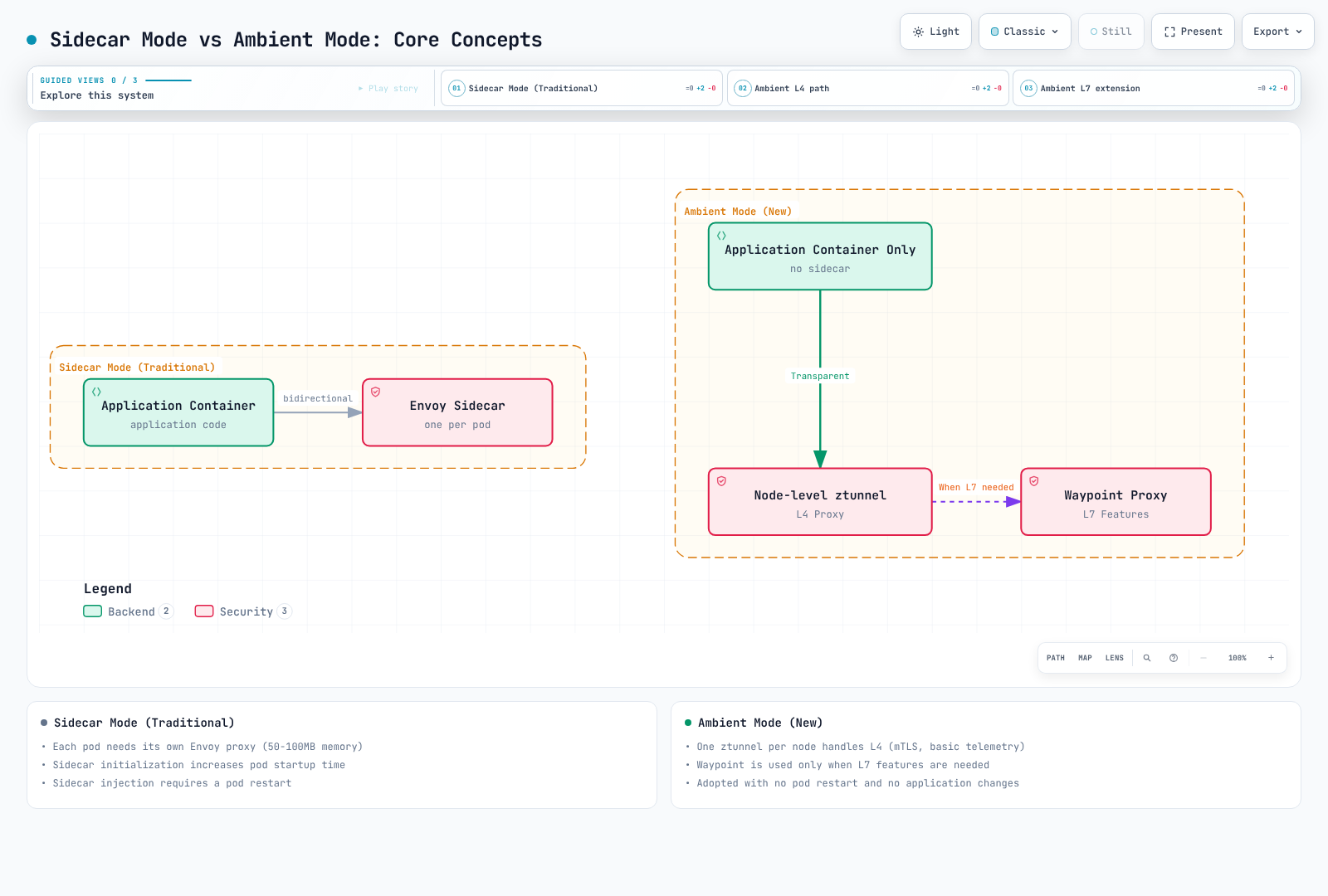The image size is (1328, 896).
Task: Click the 'bidirectional' edge label
Action: tap(318, 399)
